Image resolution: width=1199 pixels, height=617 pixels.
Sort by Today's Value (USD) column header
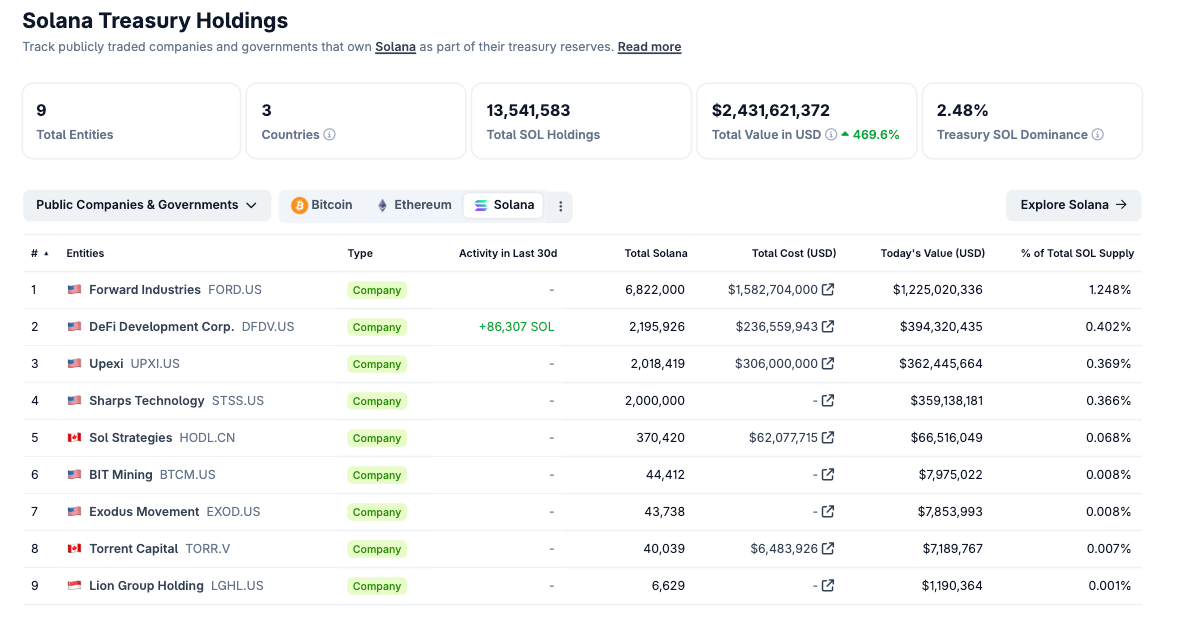(x=932, y=254)
